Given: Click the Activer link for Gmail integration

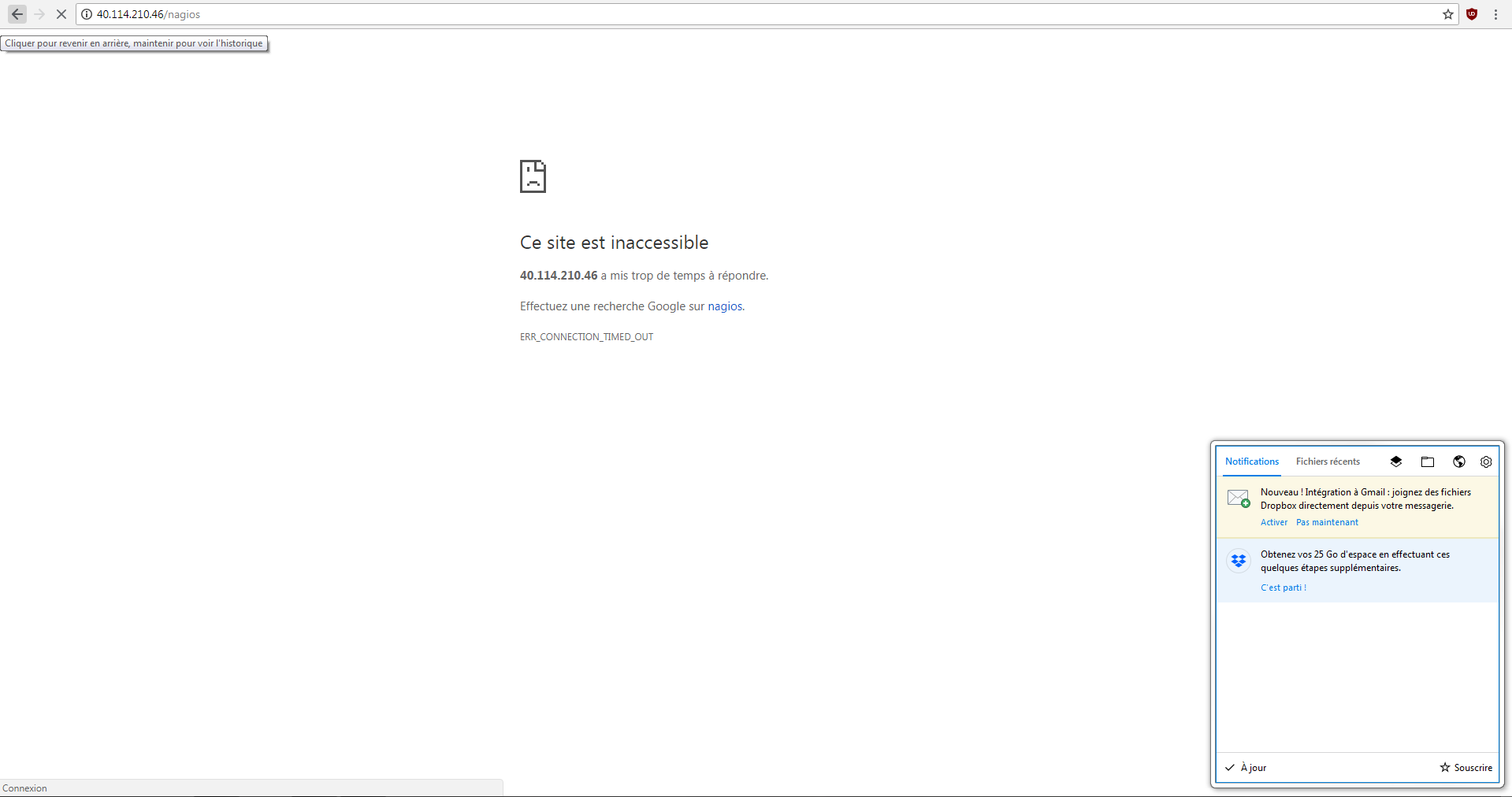Looking at the screenshot, I should pos(1273,522).
